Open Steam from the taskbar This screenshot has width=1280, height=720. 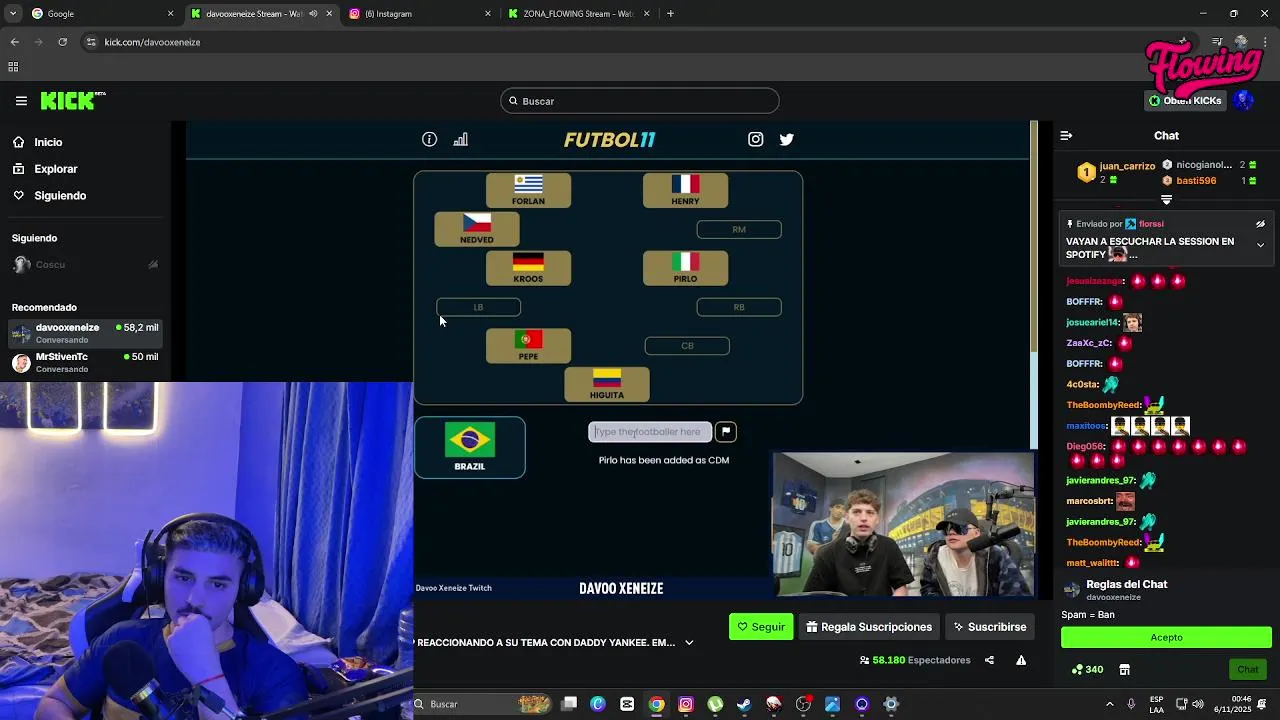[x=744, y=704]
